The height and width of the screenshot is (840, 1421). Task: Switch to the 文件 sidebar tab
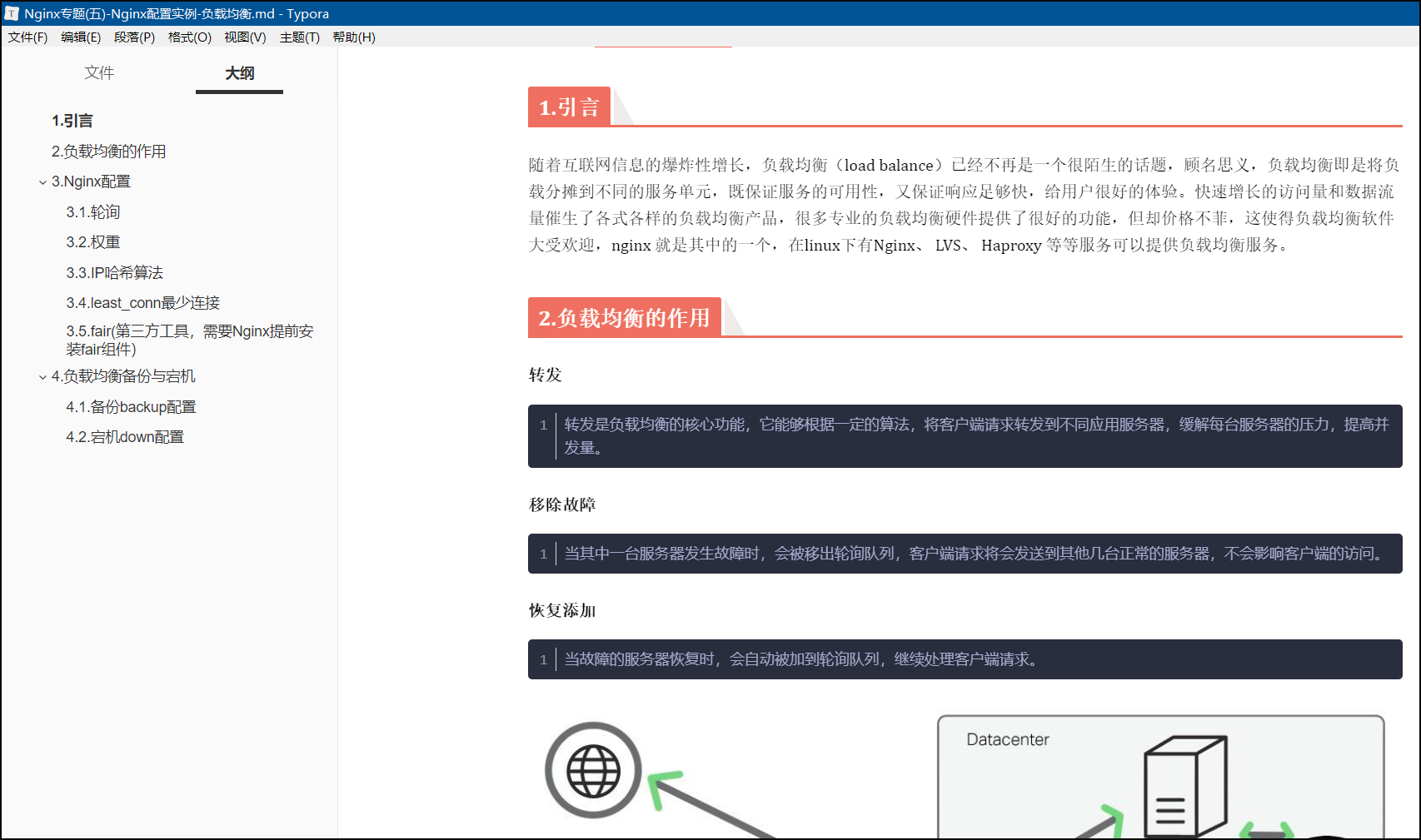tap(99, 73)
